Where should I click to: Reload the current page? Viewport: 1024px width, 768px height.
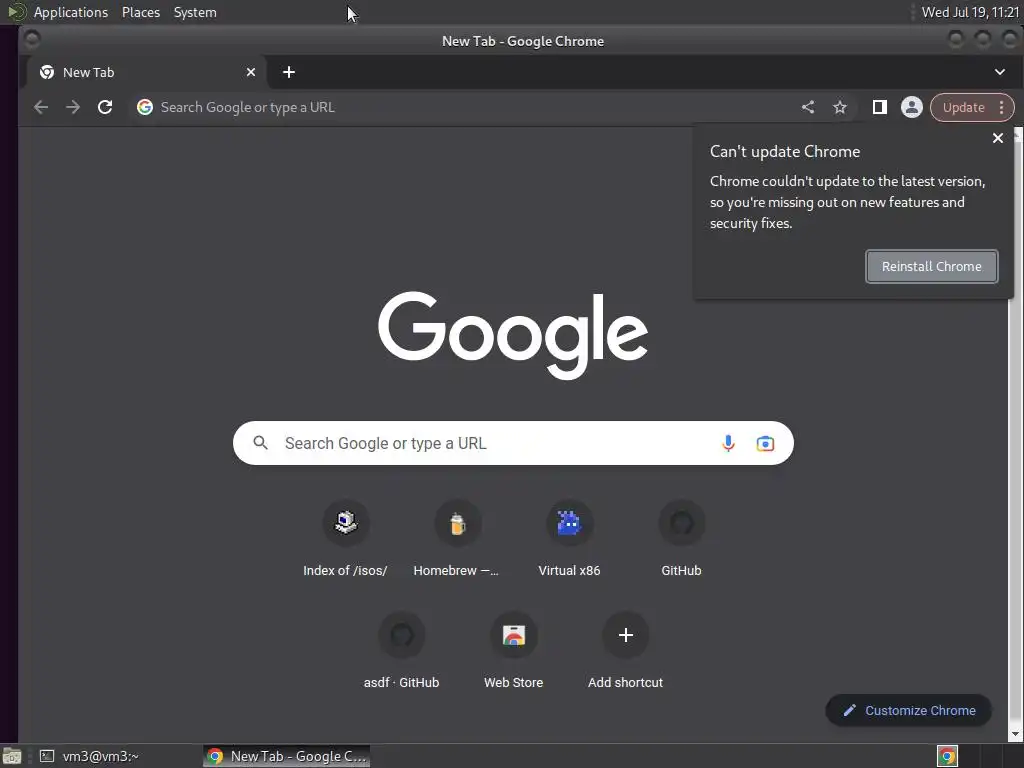click(x=105, y=107)
